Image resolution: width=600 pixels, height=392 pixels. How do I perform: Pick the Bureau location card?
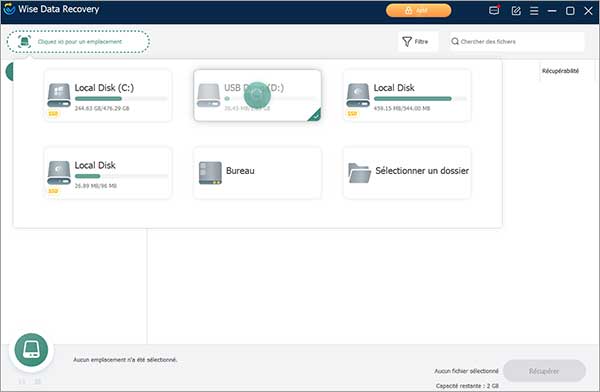point(257,173)
